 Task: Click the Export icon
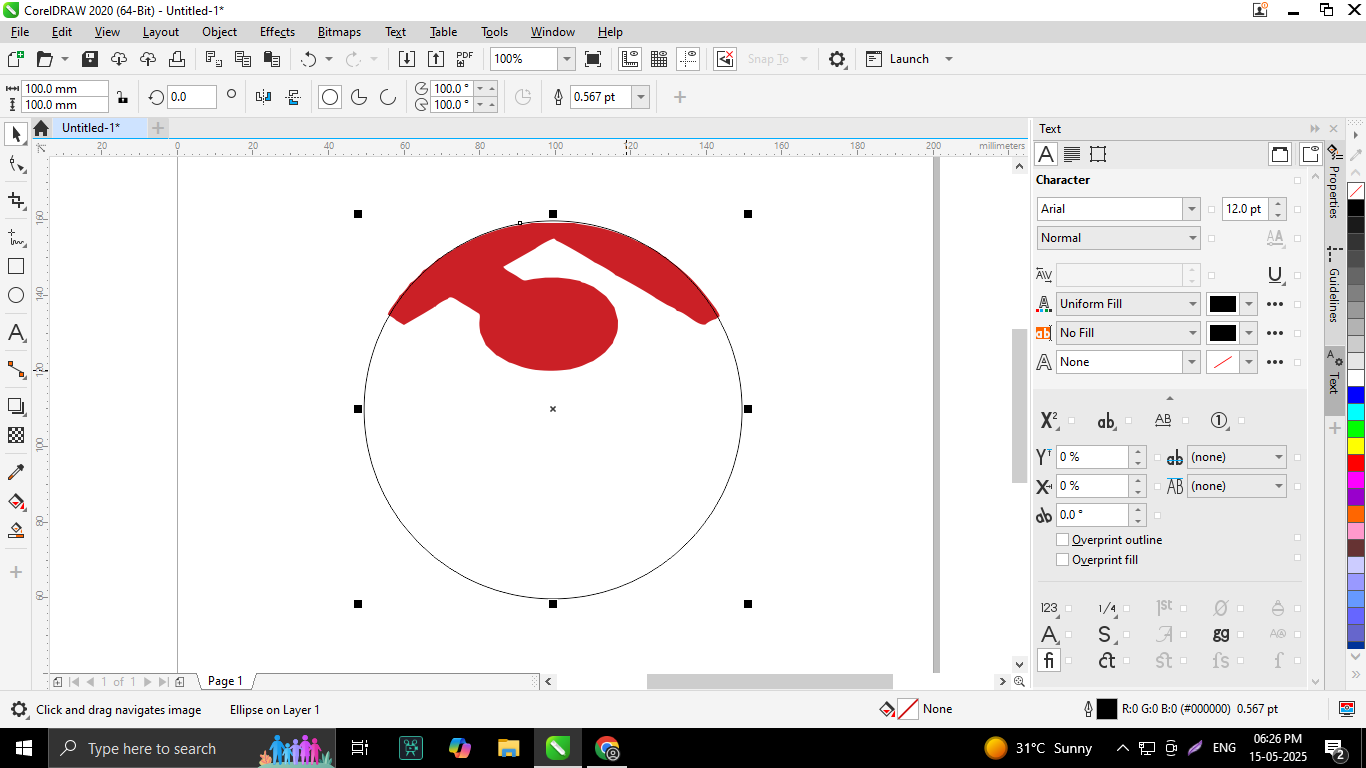click(x=436, y=59)
